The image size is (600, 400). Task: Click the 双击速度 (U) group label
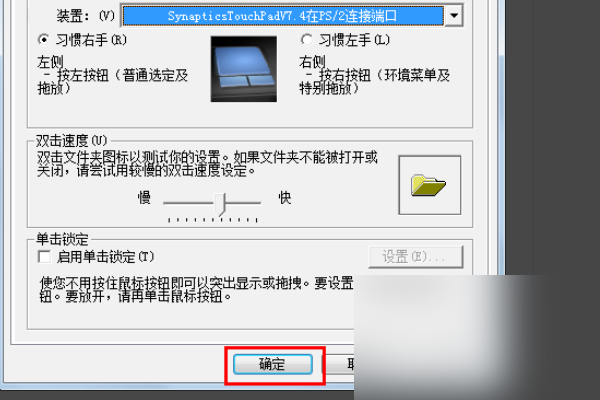pos(72,141)
